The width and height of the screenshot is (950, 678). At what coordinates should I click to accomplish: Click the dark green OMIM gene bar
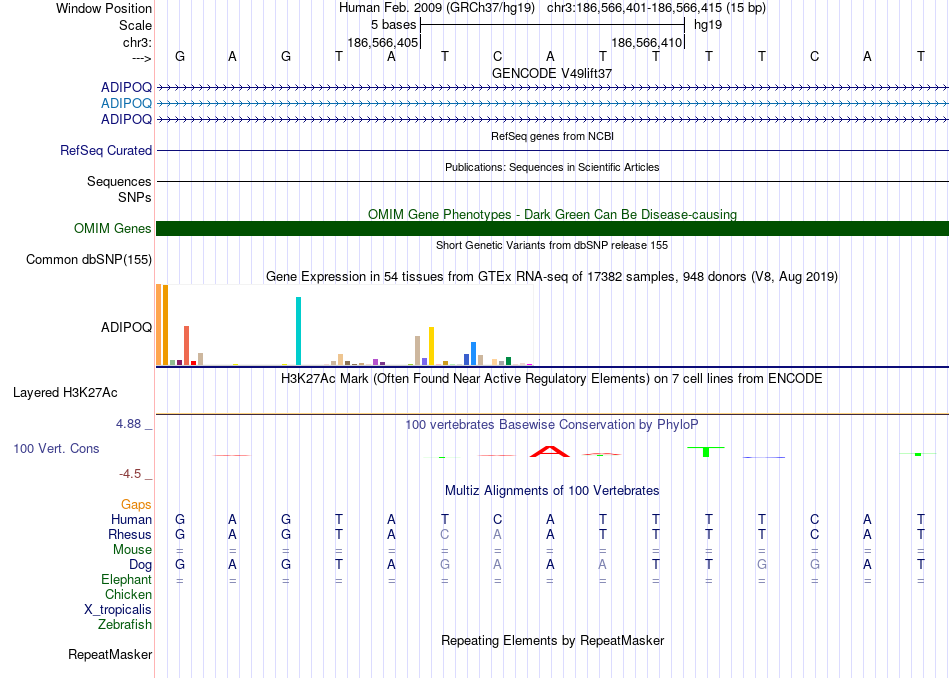click(x=552, y=228)
